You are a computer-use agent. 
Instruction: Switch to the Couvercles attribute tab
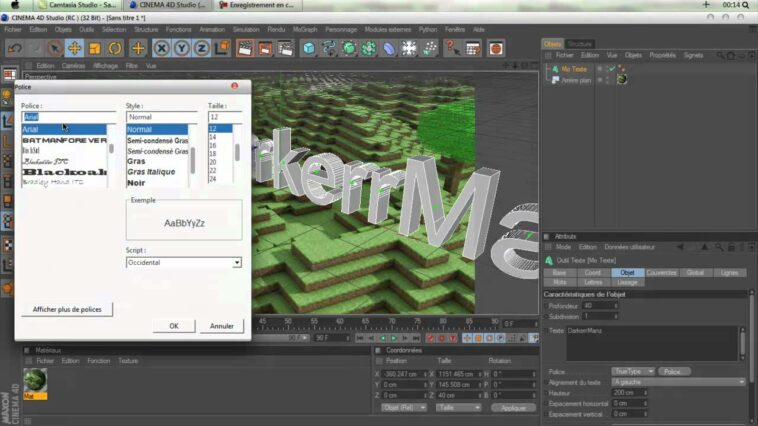661,273
